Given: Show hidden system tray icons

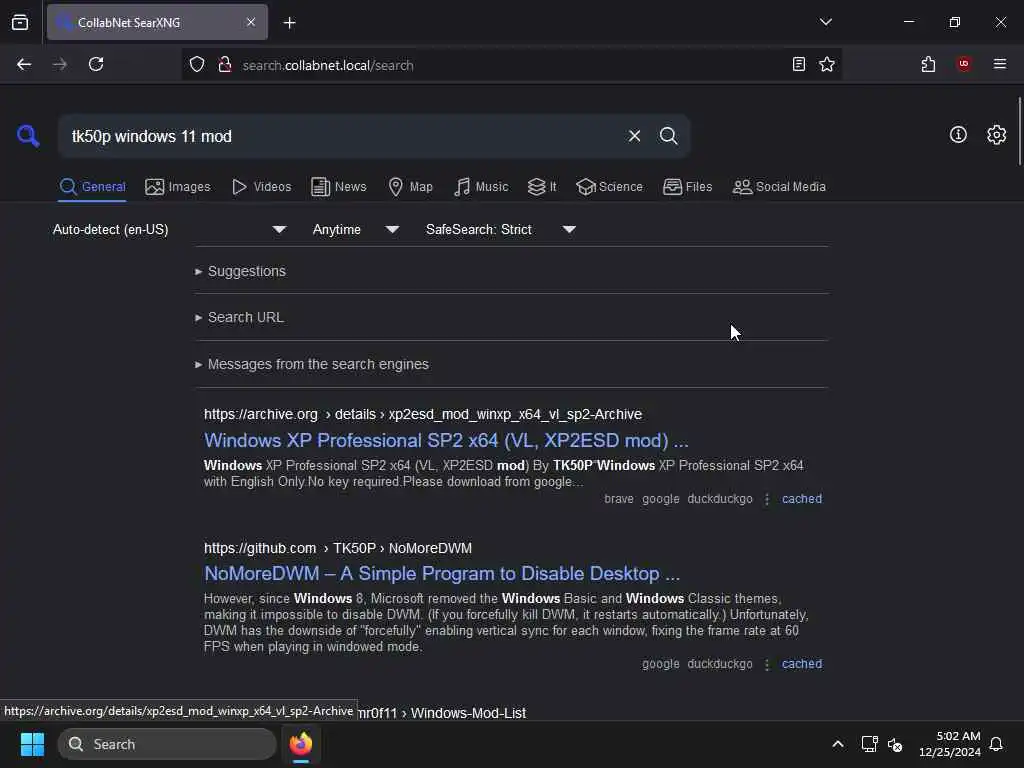Looking at the screenshot, I should 837,744.
